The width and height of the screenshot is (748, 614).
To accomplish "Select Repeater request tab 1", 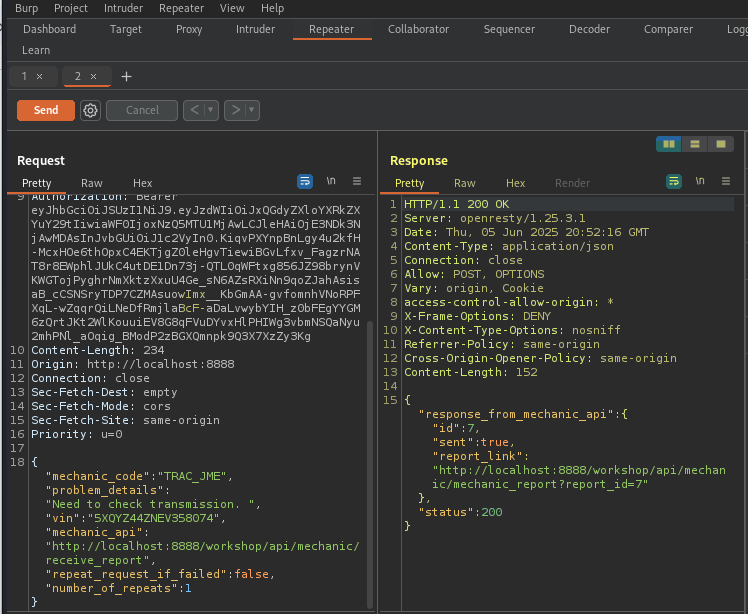I will (x=25, y=76).
